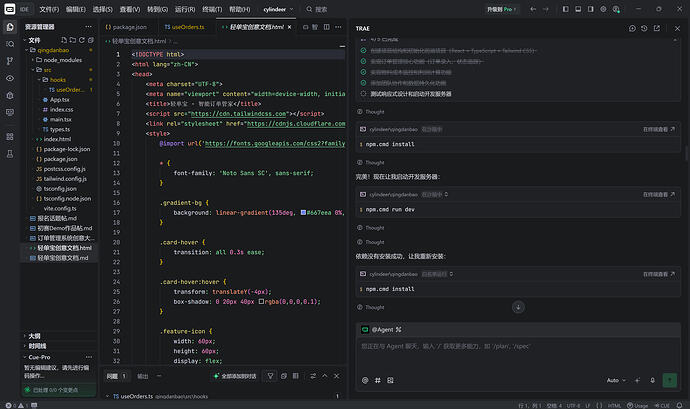This screenshot has height=409, width=690.
Task: Open Source Control view in activity bar
Action: 10,61
